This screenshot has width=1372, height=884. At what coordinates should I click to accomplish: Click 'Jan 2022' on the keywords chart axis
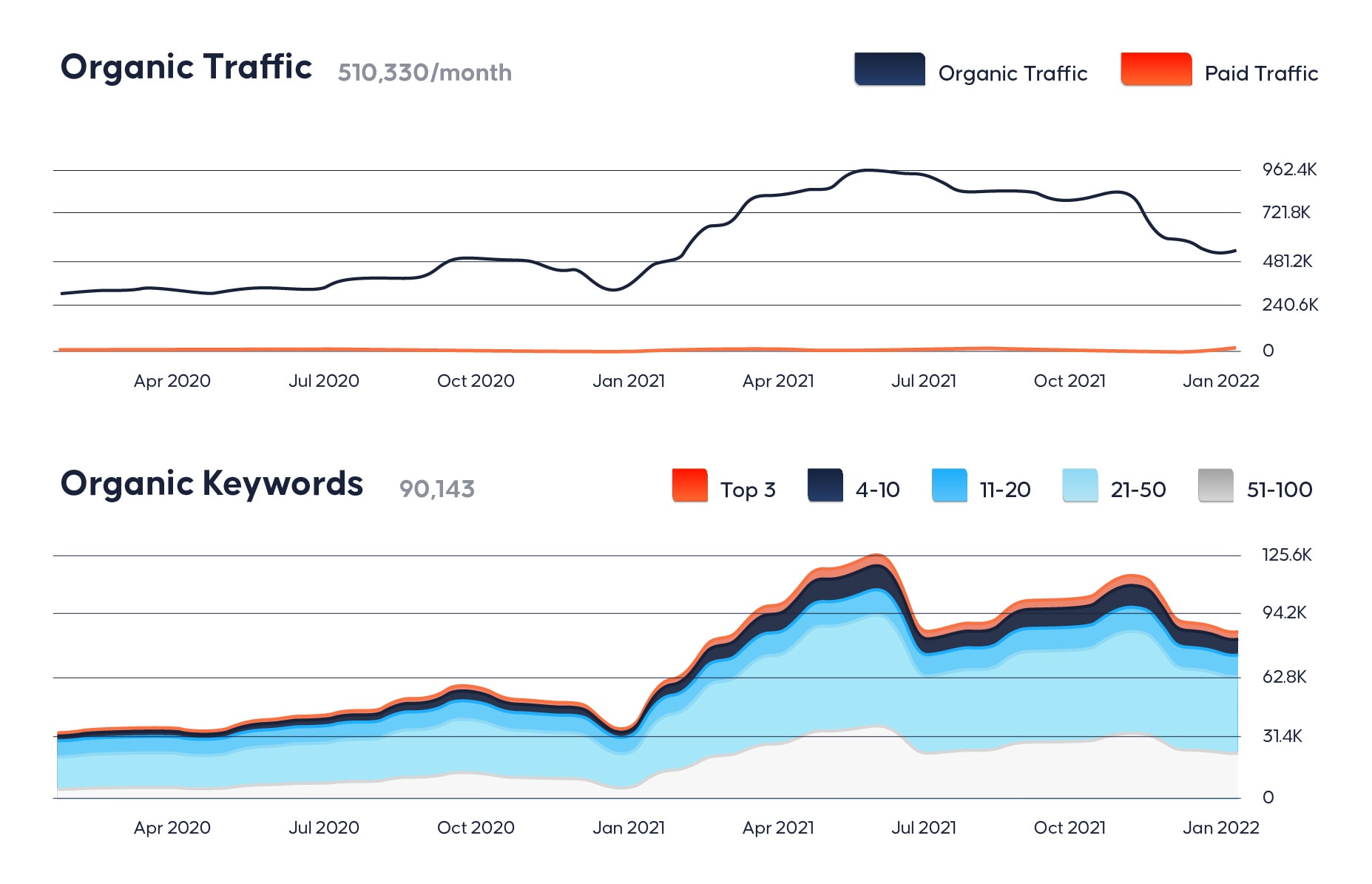tap(1221, 828)
